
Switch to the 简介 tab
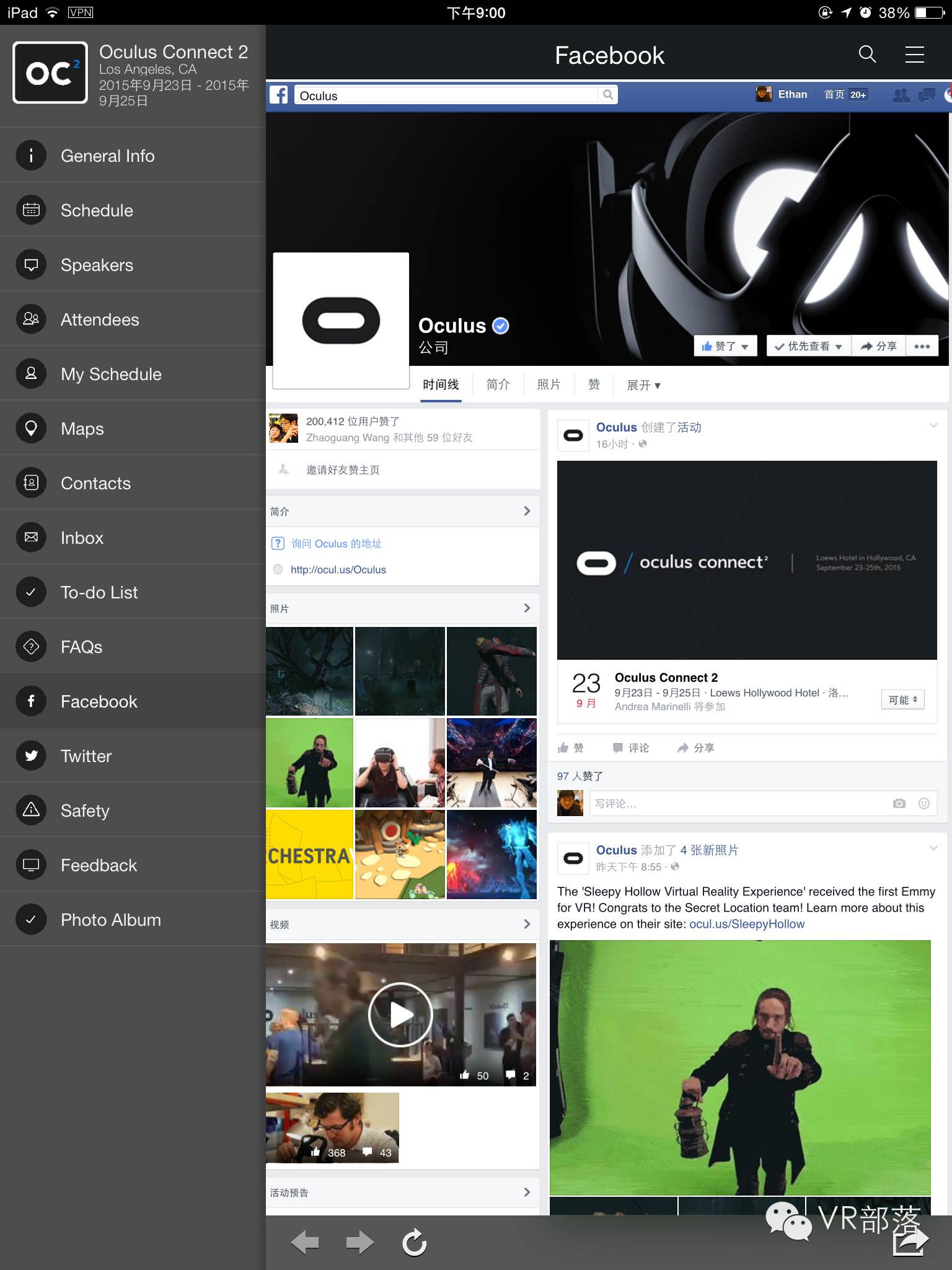tap(498, 384)
